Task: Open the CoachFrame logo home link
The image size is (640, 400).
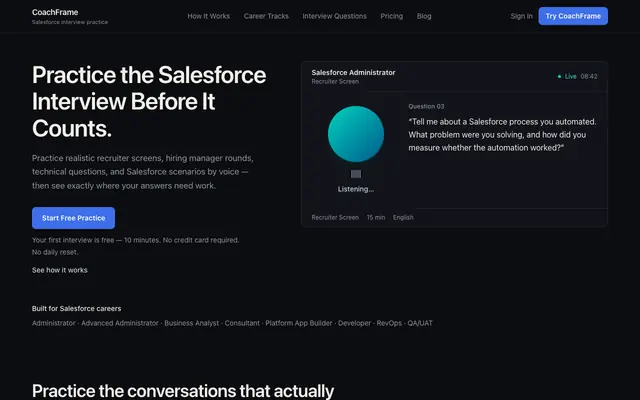Action: pos(55,12)
